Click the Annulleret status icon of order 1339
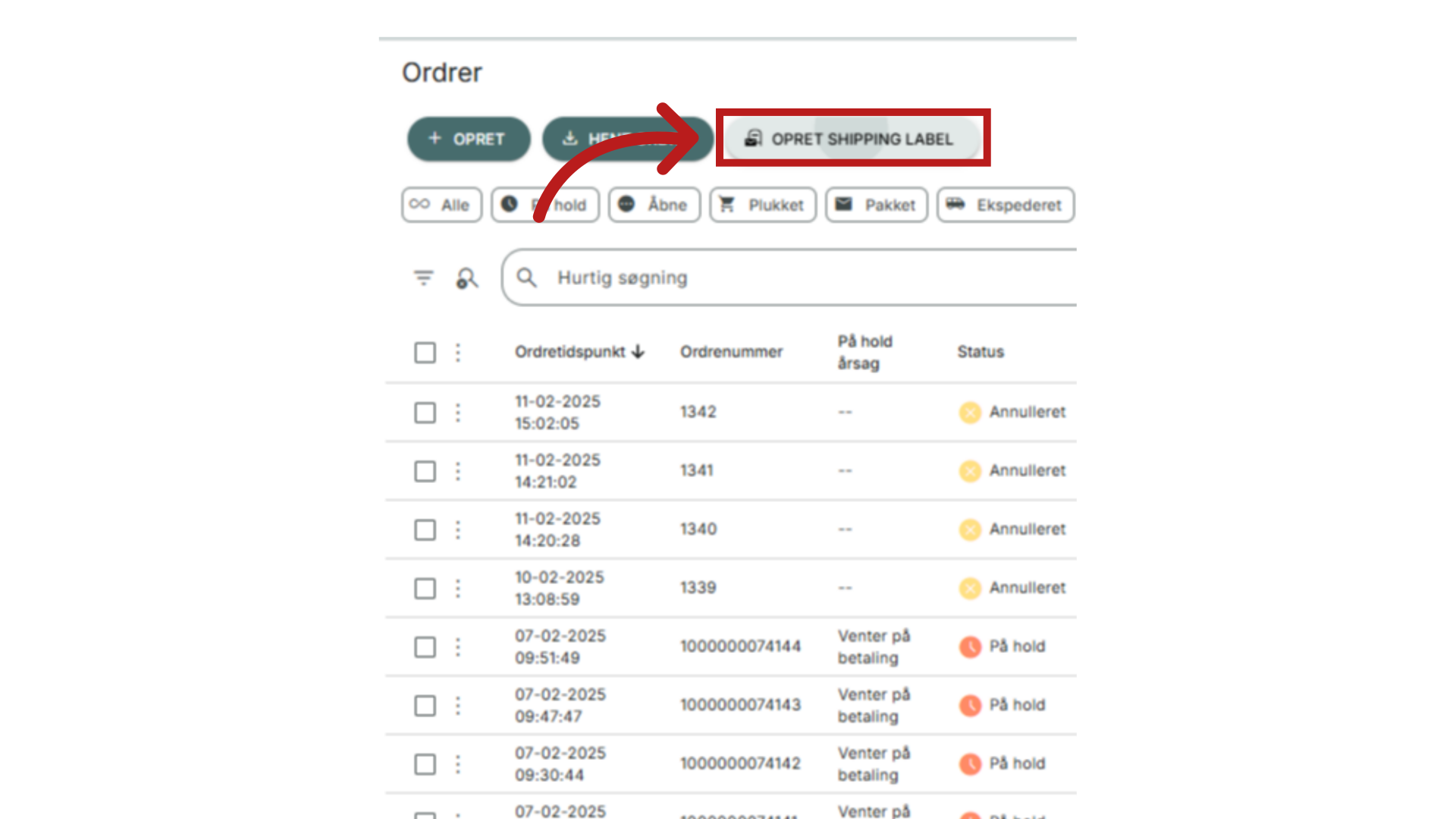The height and width of the screenshot is (819, 1456). click(970, 588)
